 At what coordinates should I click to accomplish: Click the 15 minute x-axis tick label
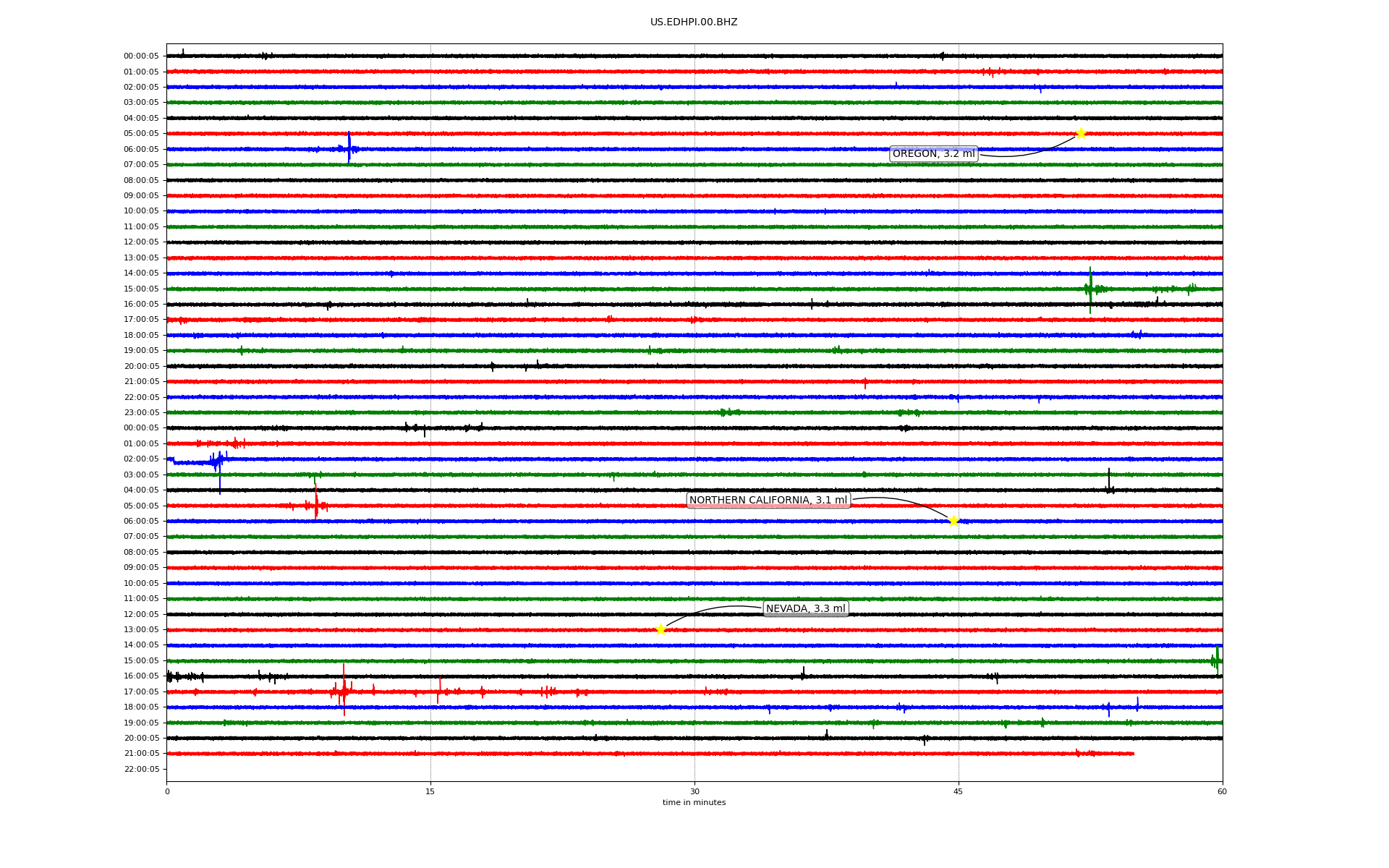pos(430,791)
